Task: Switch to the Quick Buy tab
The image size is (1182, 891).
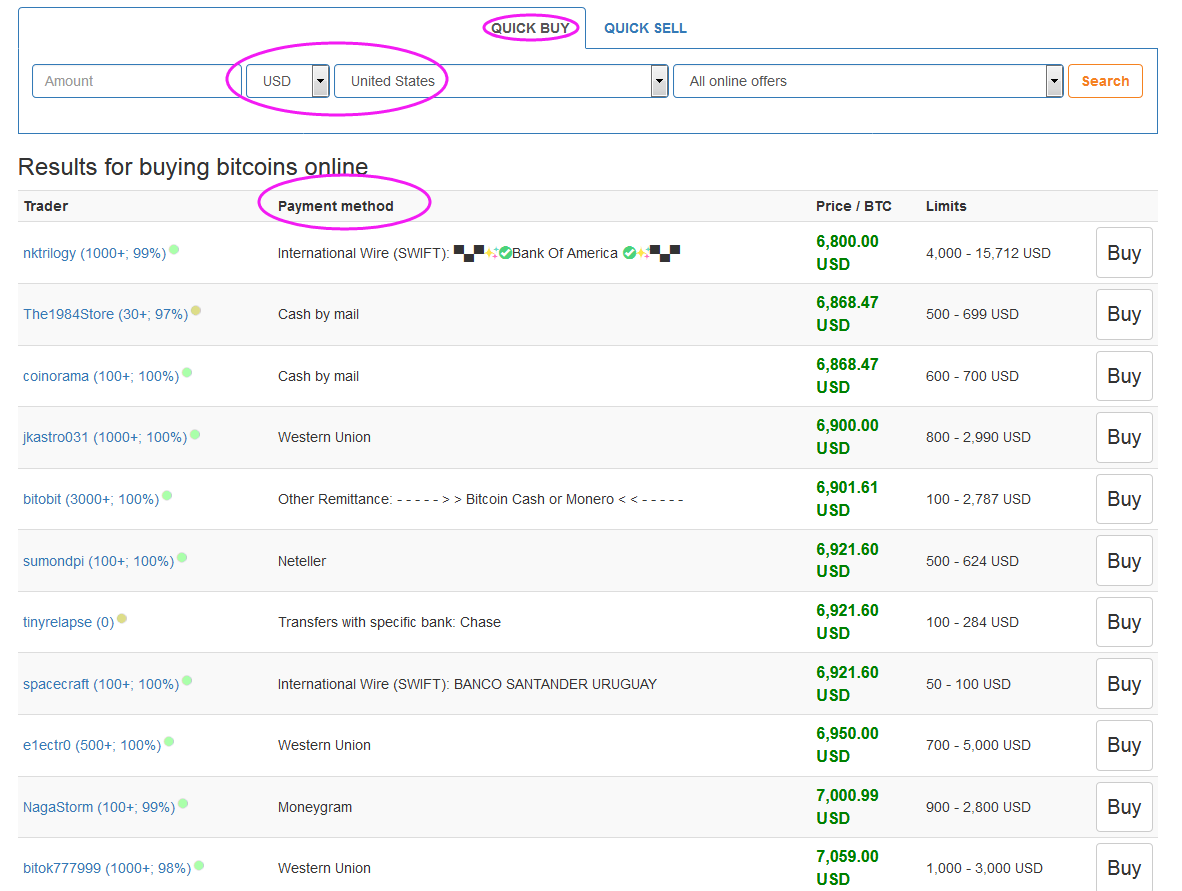Action: click(530, 28)
